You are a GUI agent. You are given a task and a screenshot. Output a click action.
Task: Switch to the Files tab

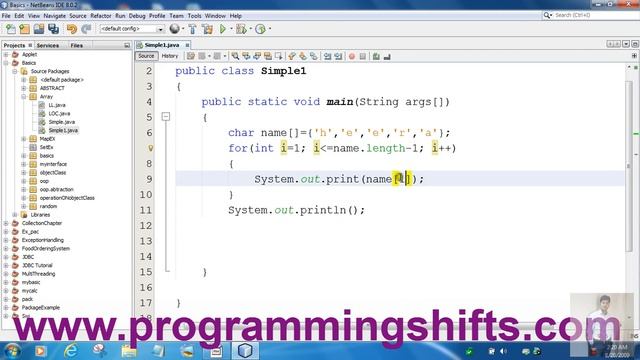77,45
